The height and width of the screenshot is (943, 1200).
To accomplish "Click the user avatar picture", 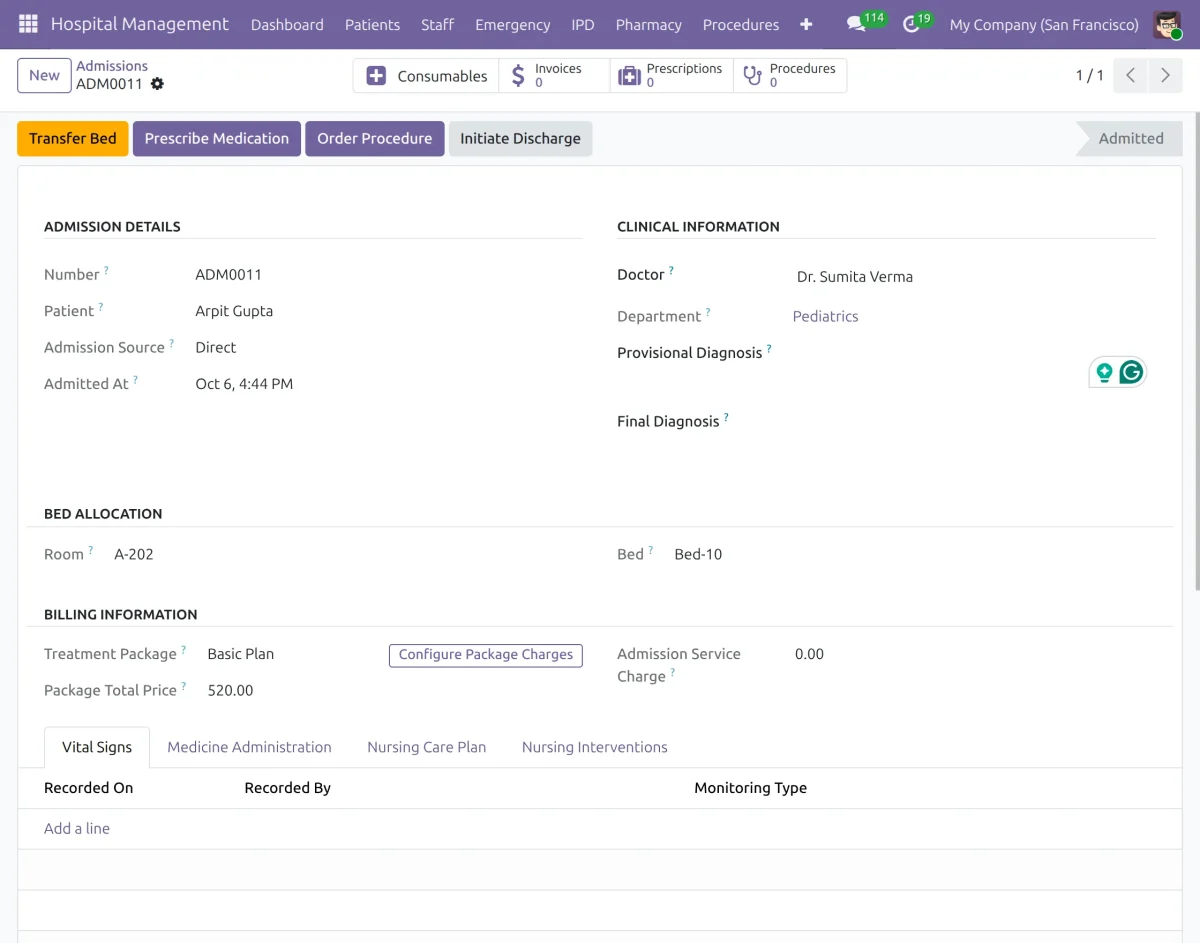I will pyautogui.click(x=1167, y=24).
